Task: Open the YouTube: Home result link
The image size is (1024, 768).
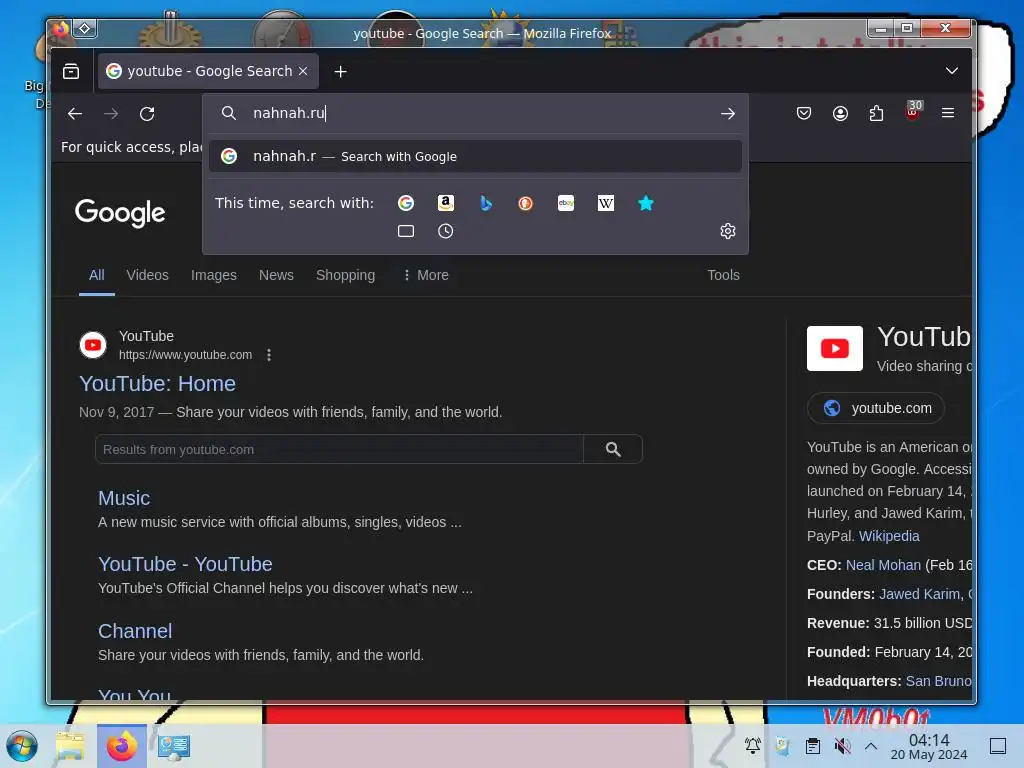Action: 157,383
